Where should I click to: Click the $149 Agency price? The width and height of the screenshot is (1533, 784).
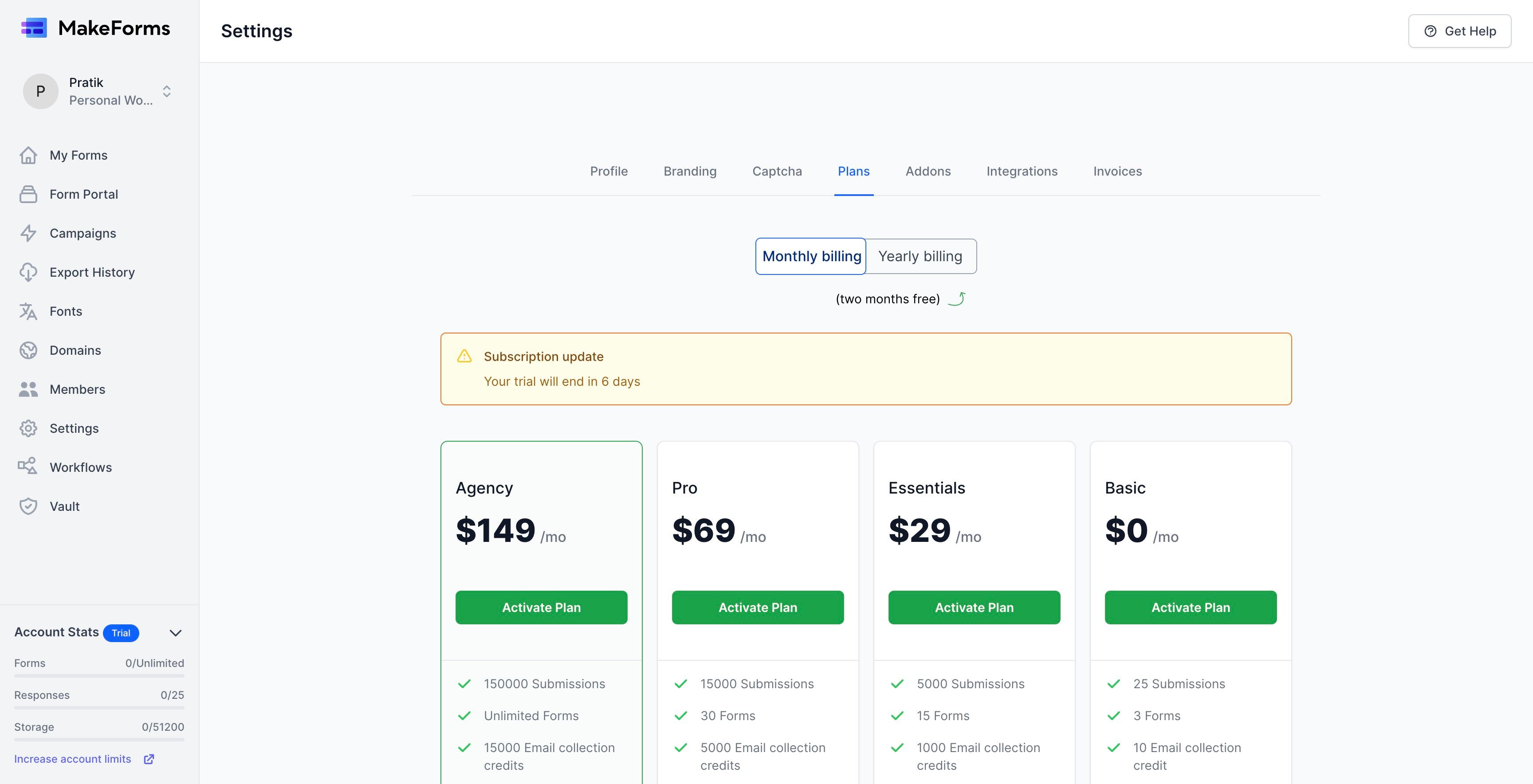pyautogui.click(x=495, y=530)
